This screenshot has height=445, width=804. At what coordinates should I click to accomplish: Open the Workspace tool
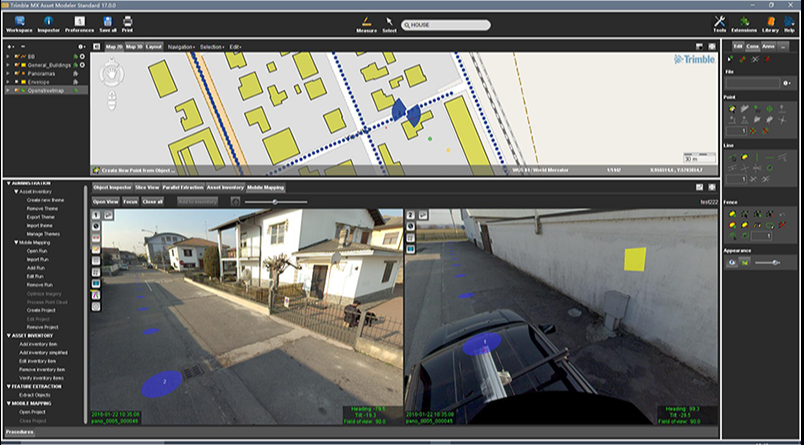pyautogui.click(x=19, y=24)
